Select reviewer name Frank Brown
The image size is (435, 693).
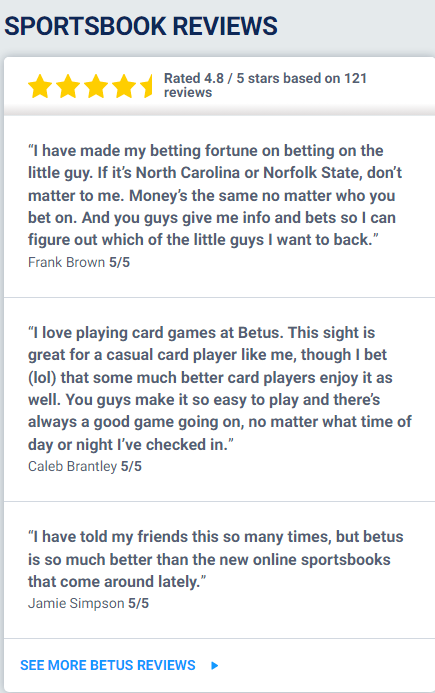(x=66, y=262)
